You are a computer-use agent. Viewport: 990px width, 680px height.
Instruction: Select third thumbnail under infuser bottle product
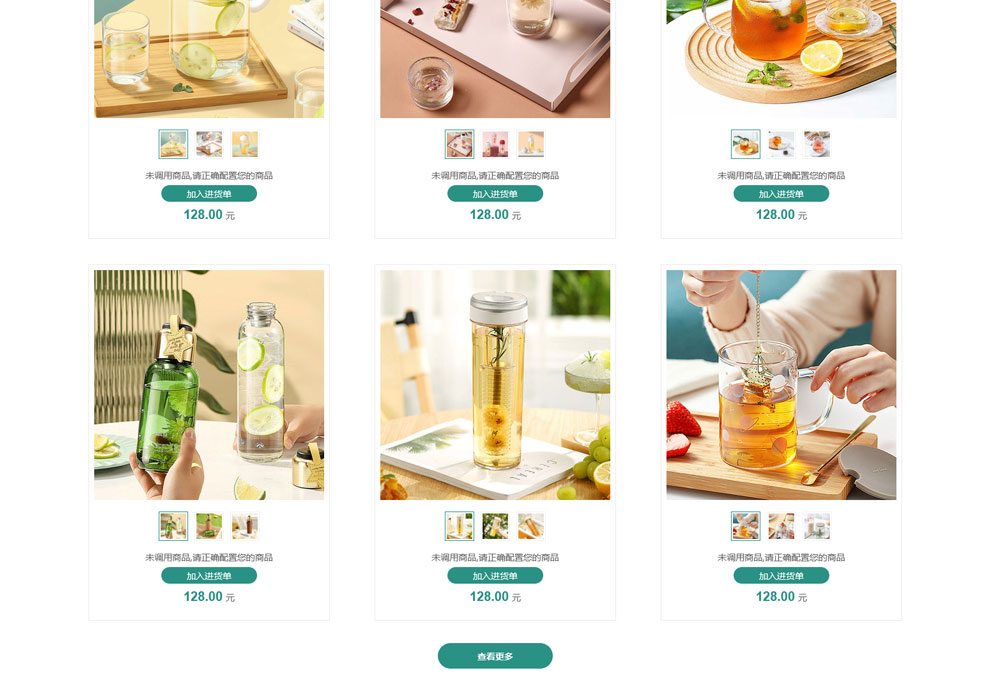pos(530,526)
